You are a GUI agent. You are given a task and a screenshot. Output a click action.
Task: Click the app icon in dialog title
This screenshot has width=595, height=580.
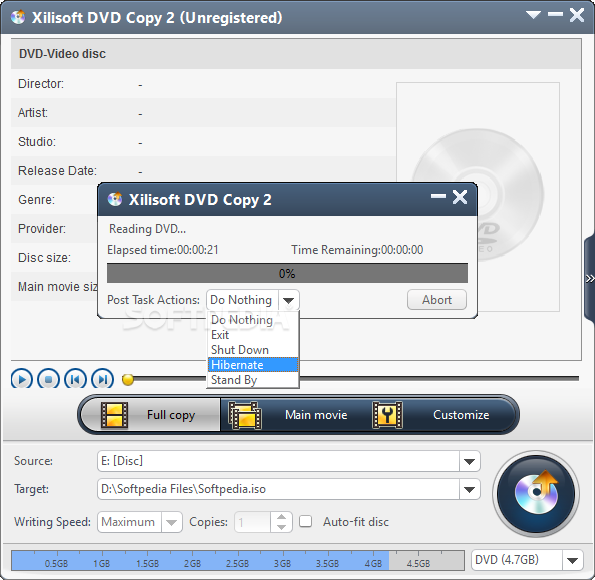(x=115, y=199)
